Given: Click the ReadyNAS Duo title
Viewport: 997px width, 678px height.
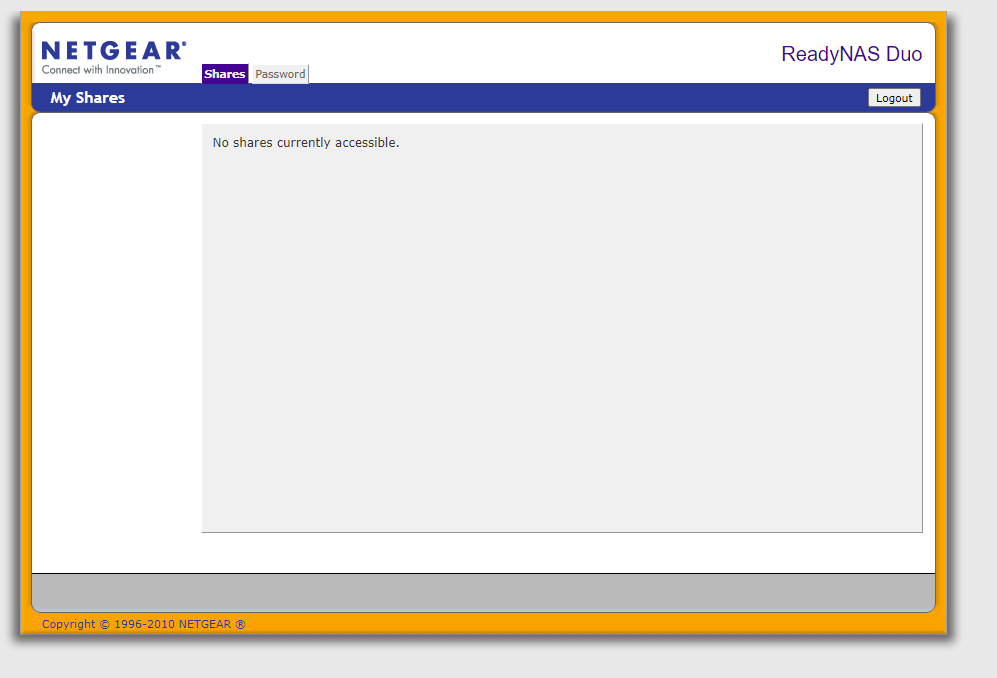Looking at the screenshot, I should click(x=851, y=54).
